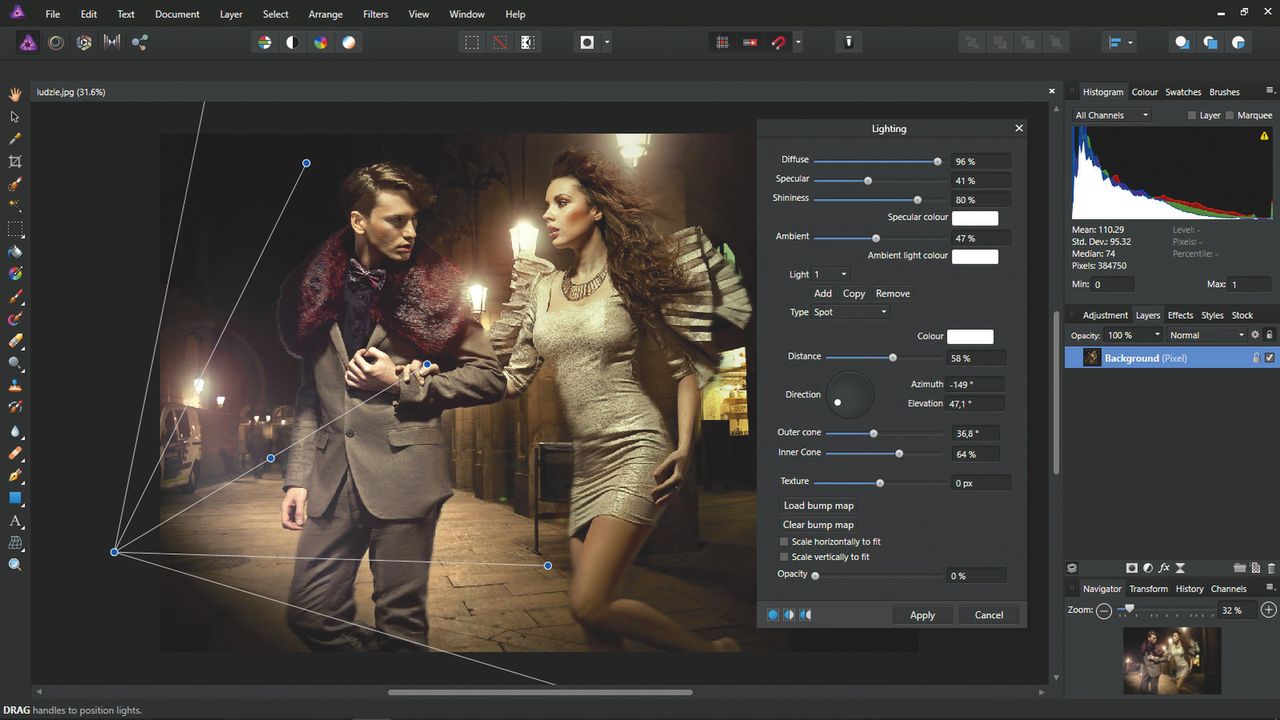Click Load bump map
This screenshot has height=720, width=1280.
point(819,506)
